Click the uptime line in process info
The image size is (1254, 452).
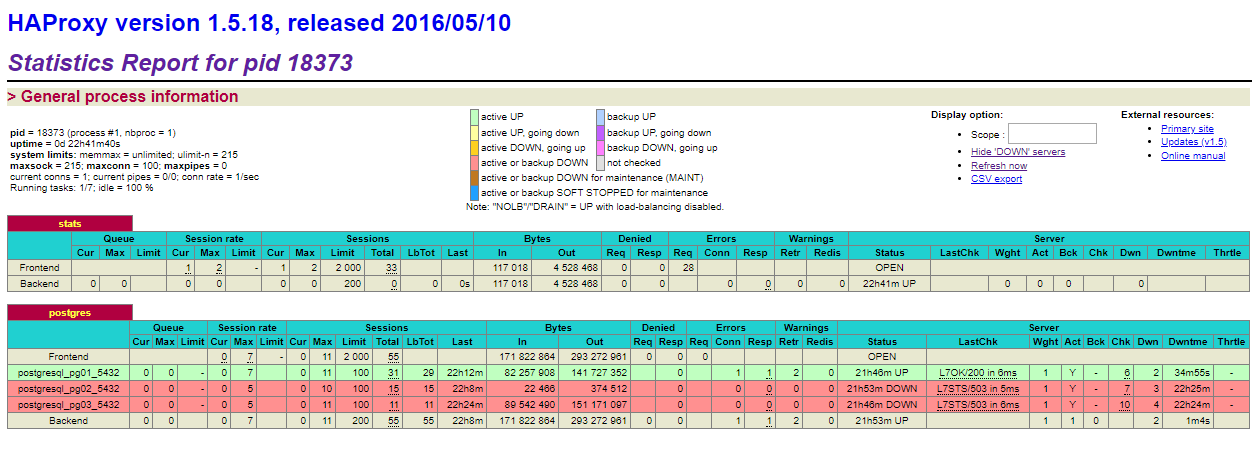[65, 143]
